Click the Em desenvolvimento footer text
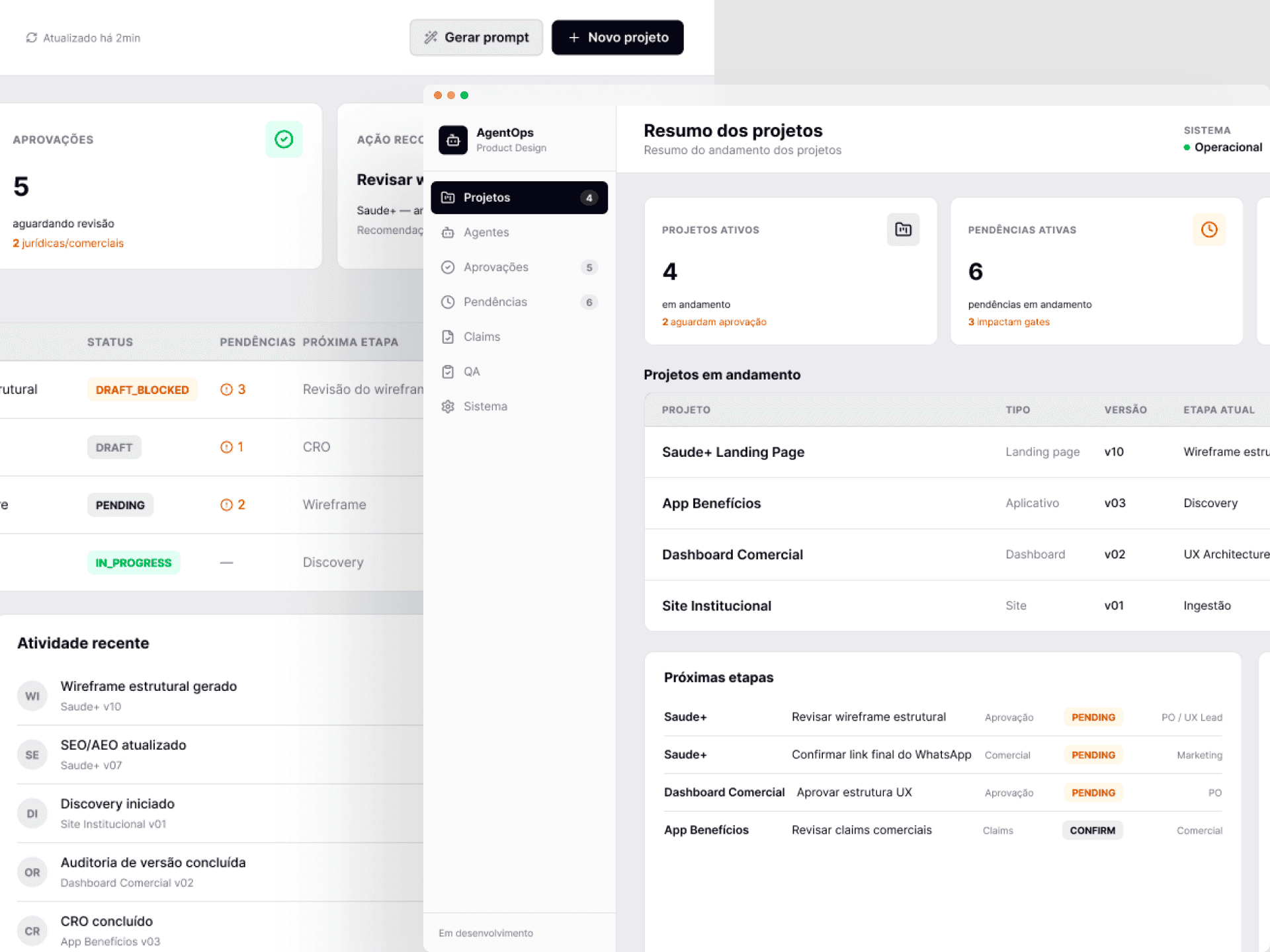 (x=486, y=933)
